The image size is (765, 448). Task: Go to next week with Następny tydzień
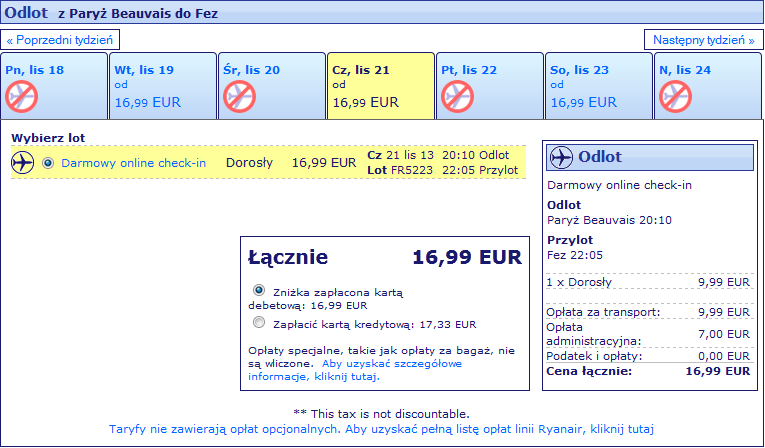click(x=704, y=40)
